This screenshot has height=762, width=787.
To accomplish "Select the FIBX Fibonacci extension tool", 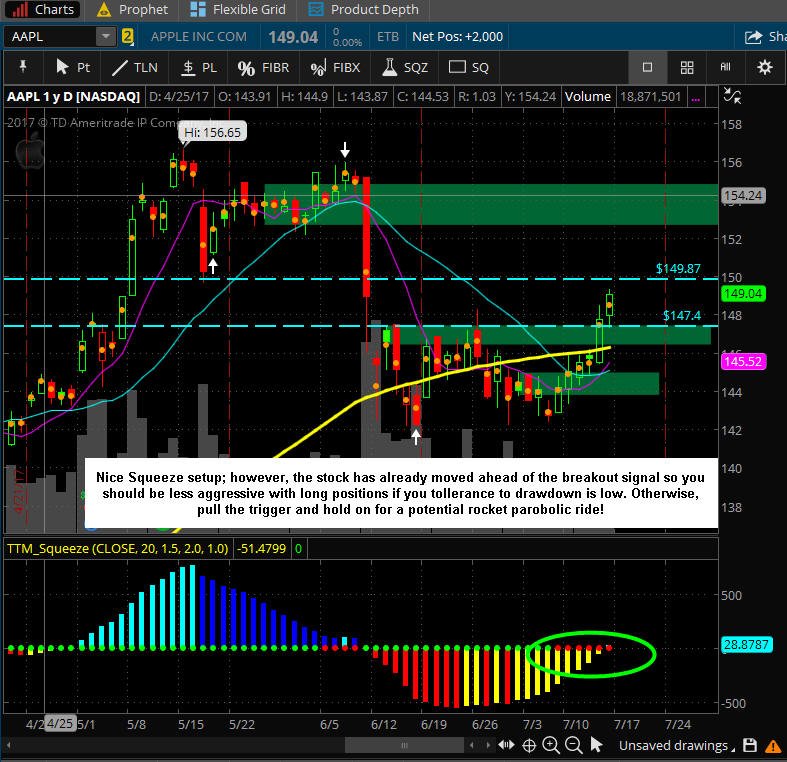I will [335, 67].
